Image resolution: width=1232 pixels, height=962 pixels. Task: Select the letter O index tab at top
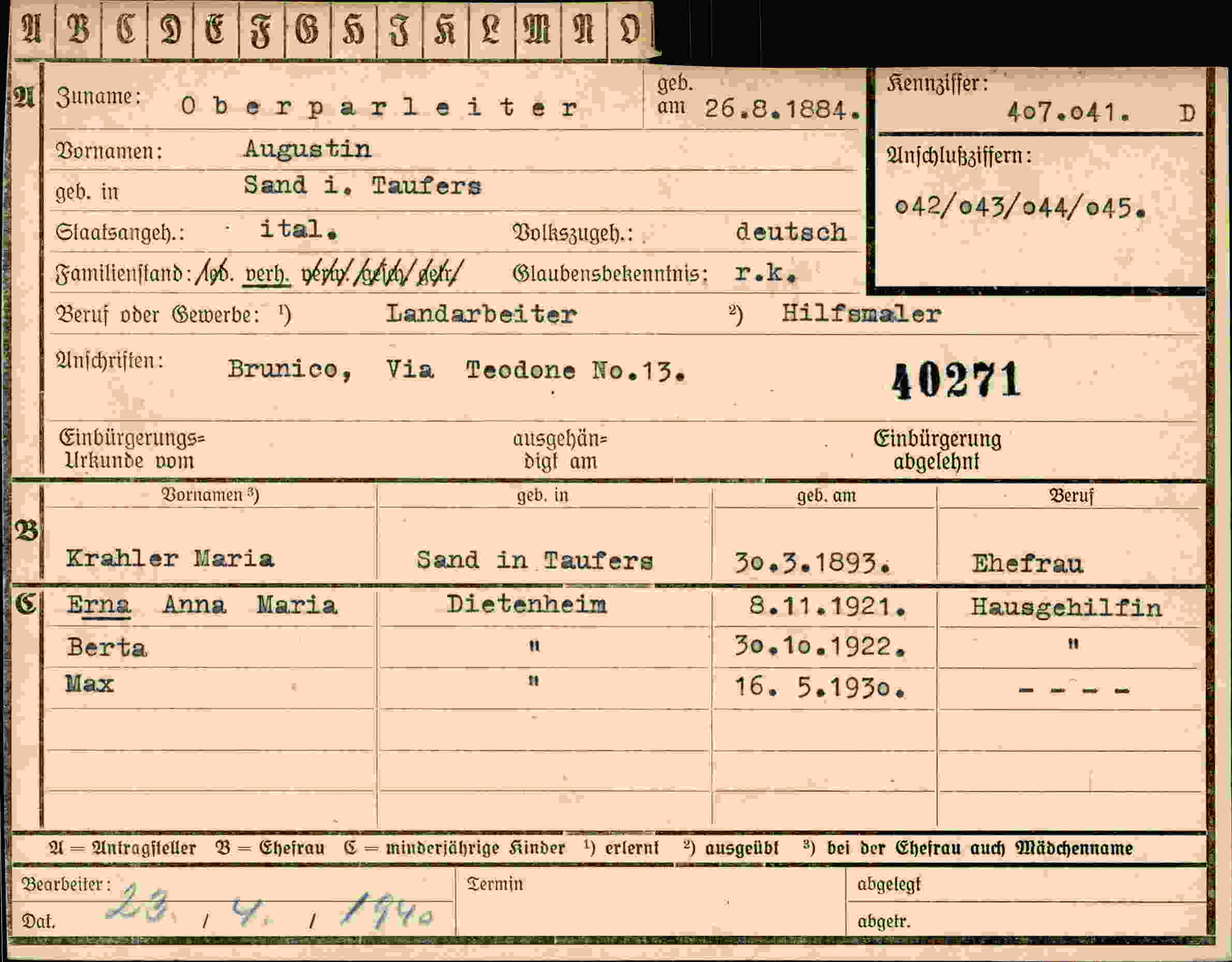pos(630,29)
